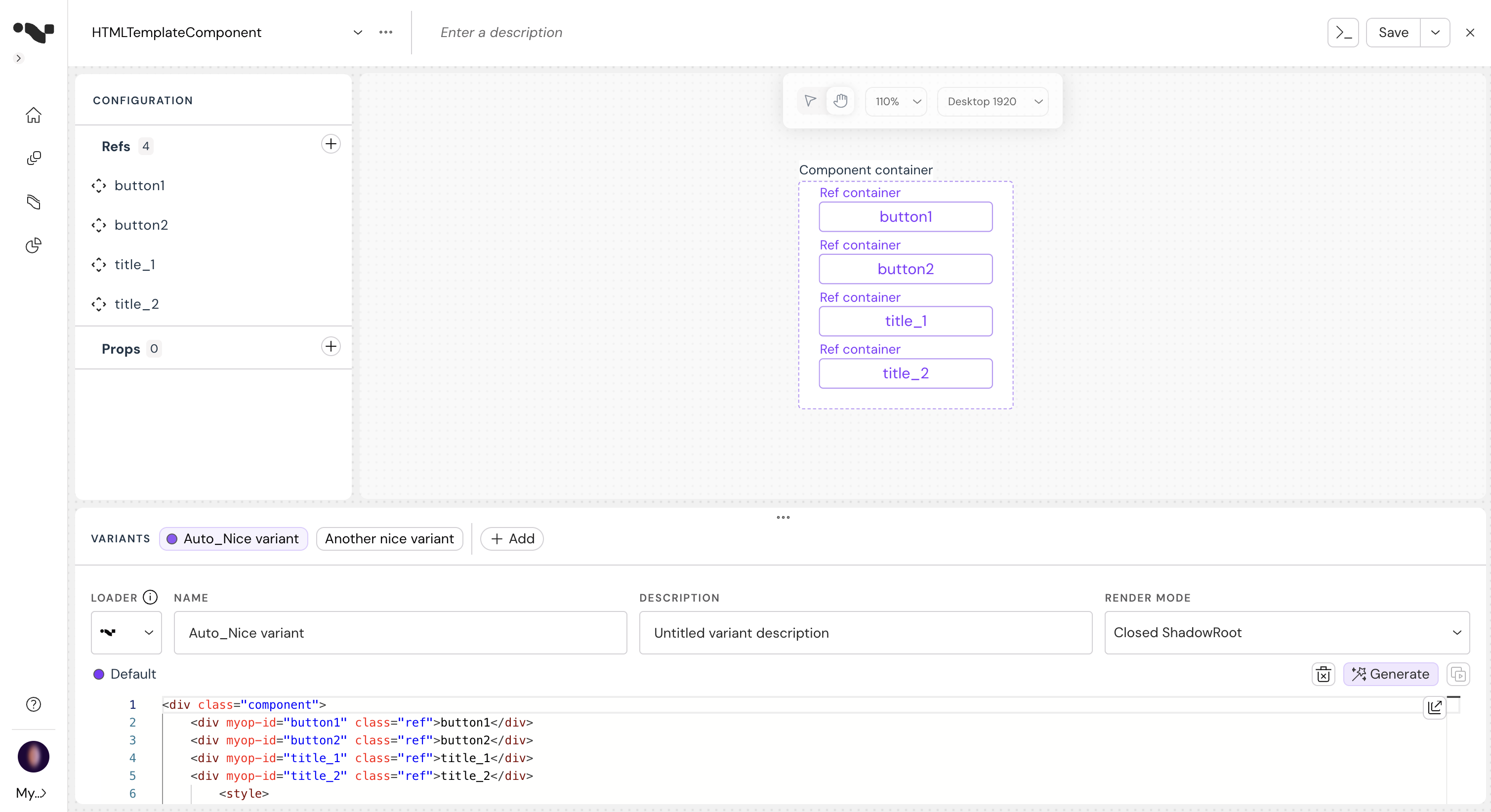Open the Render Mode Closed ShadowRoot dropdown
1491x812 pixels.
tap(1286, 633)
